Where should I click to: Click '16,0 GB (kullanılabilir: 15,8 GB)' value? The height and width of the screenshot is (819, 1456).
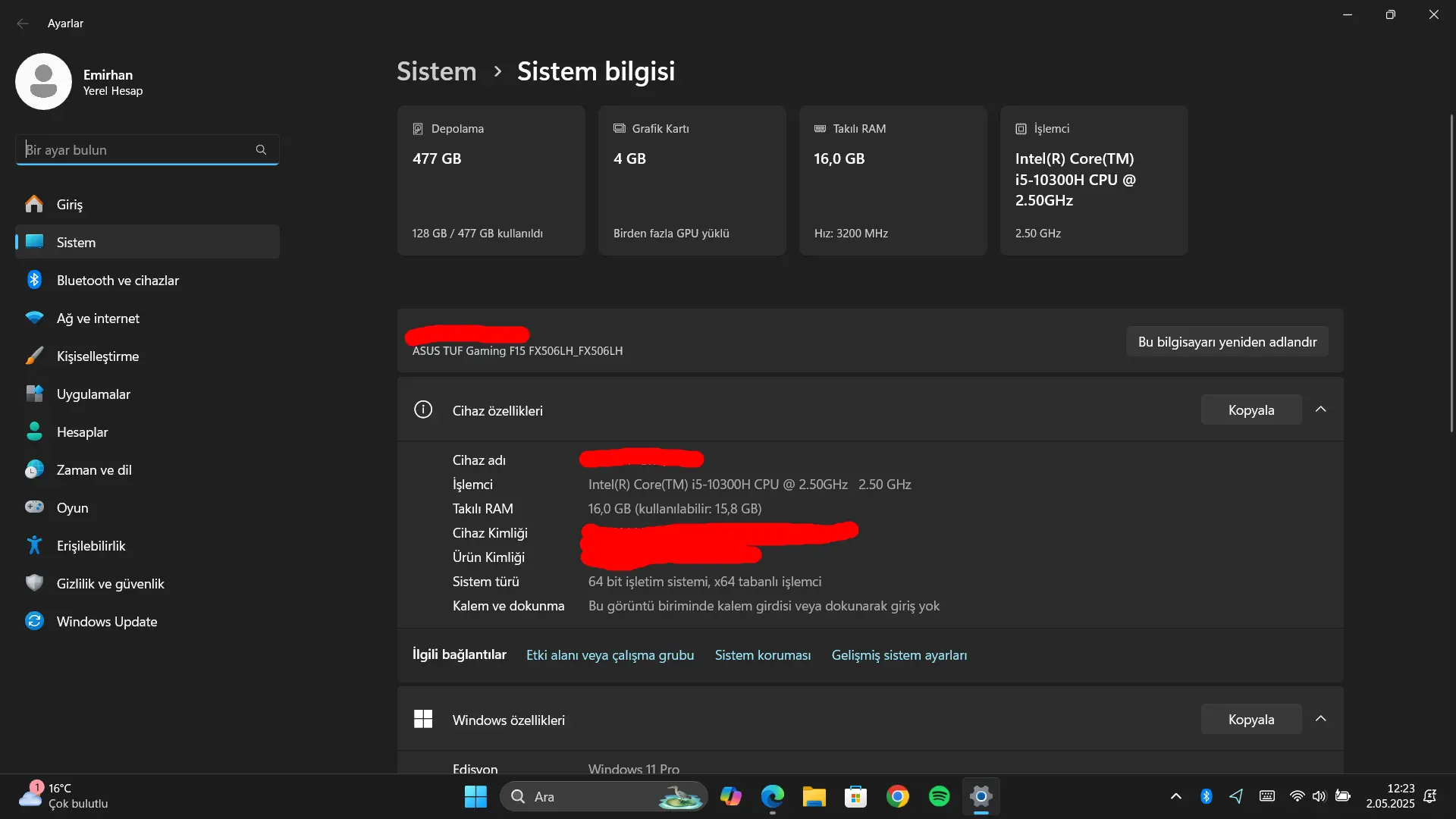[x=675, y=509]
